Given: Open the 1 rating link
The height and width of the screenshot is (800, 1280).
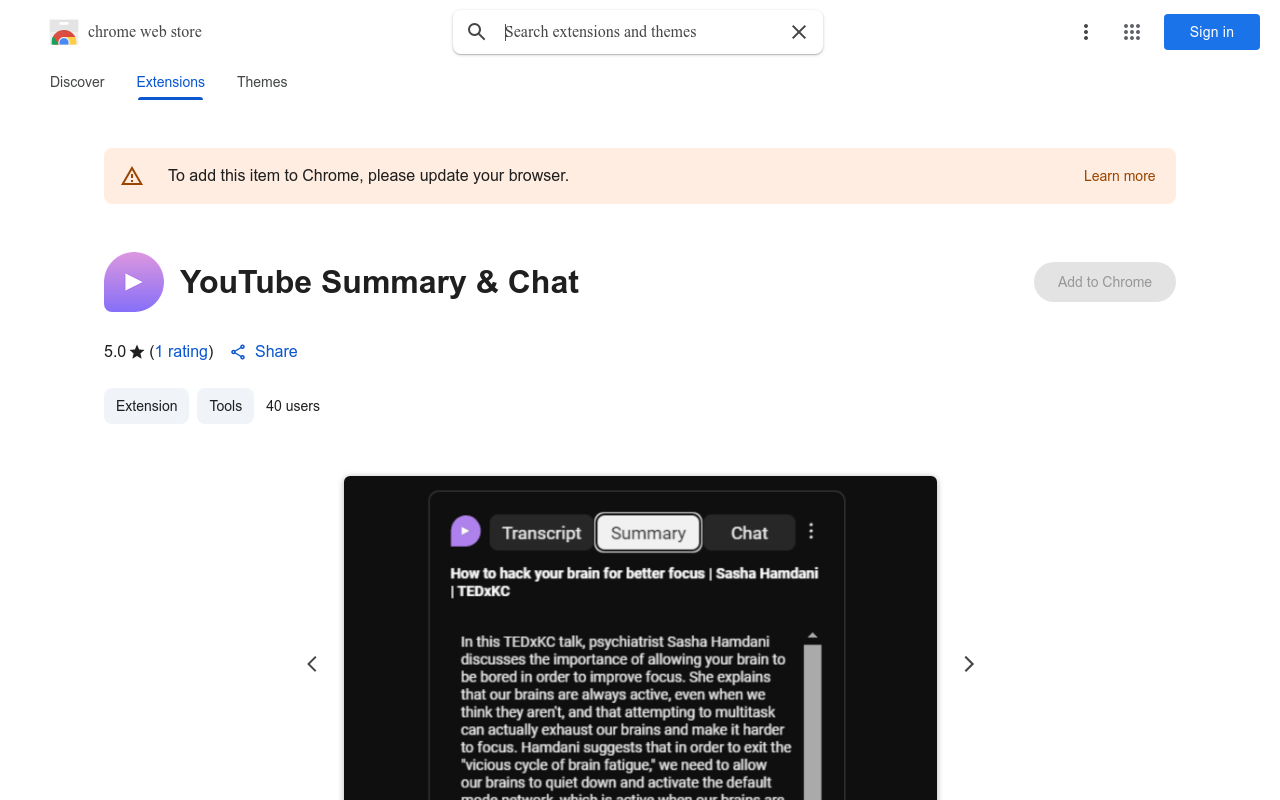Looking at the screenshot, I should tap(182, 352).
